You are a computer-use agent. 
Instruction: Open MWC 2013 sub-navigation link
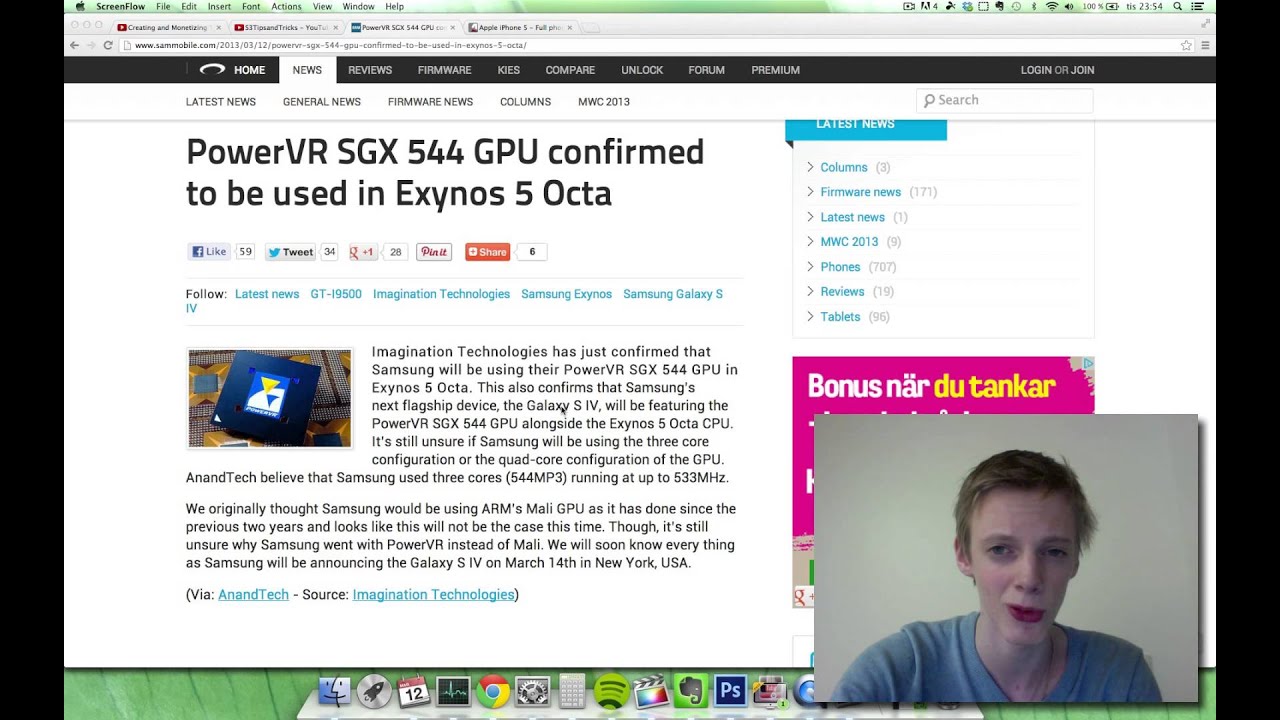[x=604, y=102]
